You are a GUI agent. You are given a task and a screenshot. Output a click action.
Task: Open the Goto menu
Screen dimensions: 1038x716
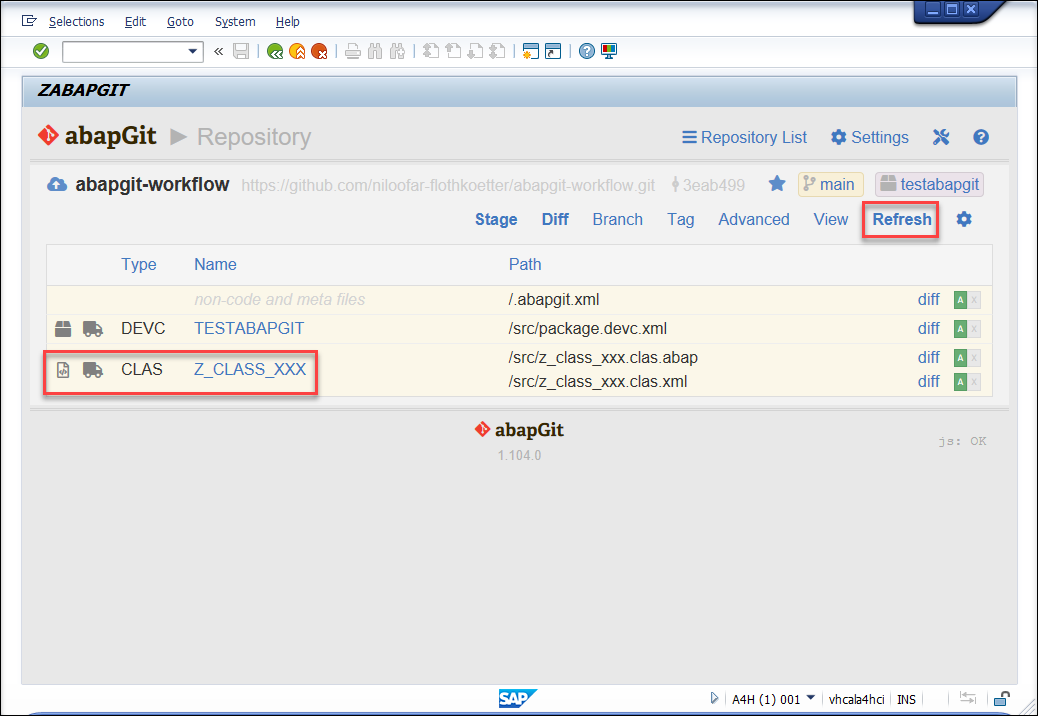tap(180, 21)
